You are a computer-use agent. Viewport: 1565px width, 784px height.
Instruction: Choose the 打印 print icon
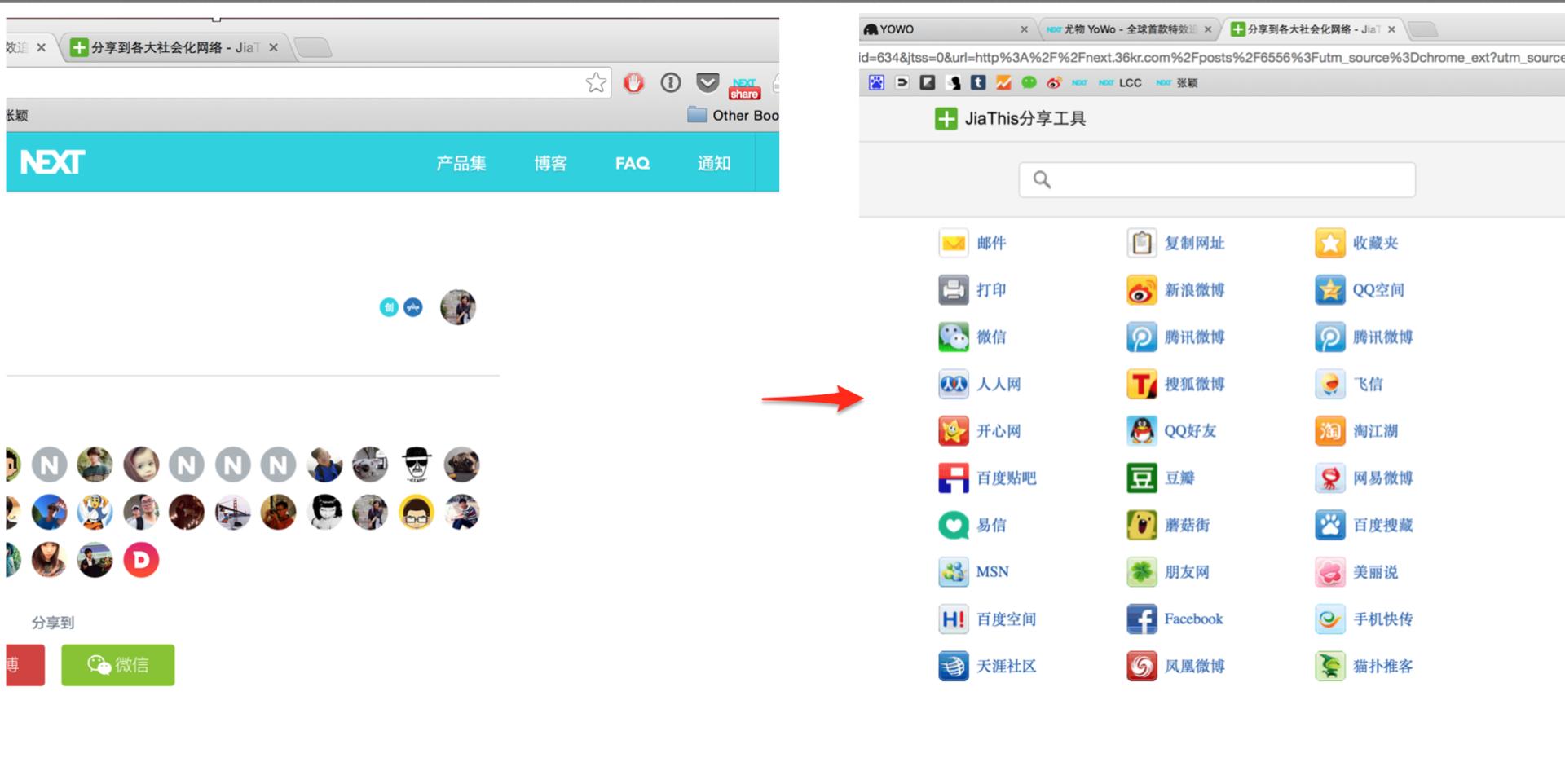[x=953, y=290]
